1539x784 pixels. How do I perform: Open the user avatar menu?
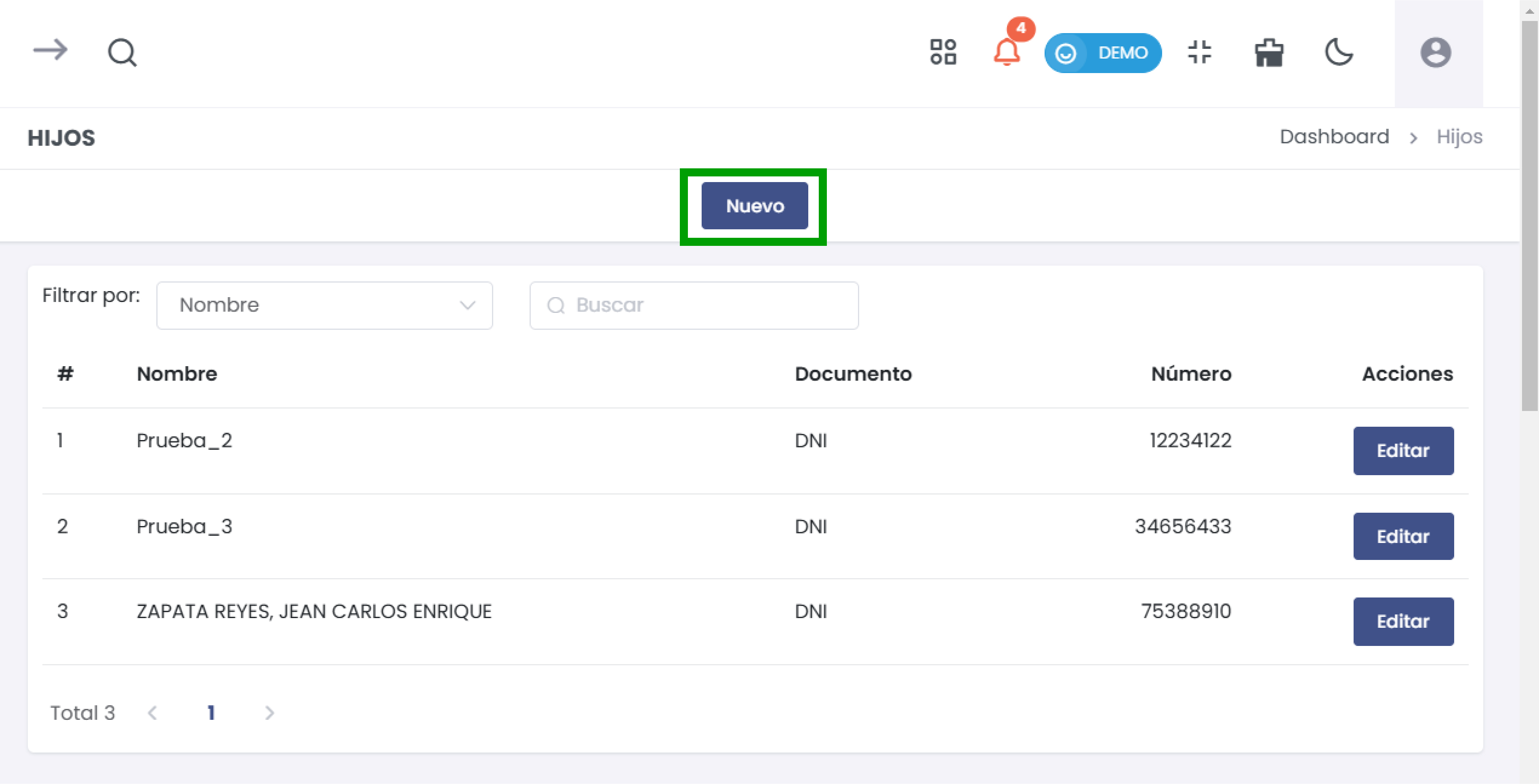1435,52
